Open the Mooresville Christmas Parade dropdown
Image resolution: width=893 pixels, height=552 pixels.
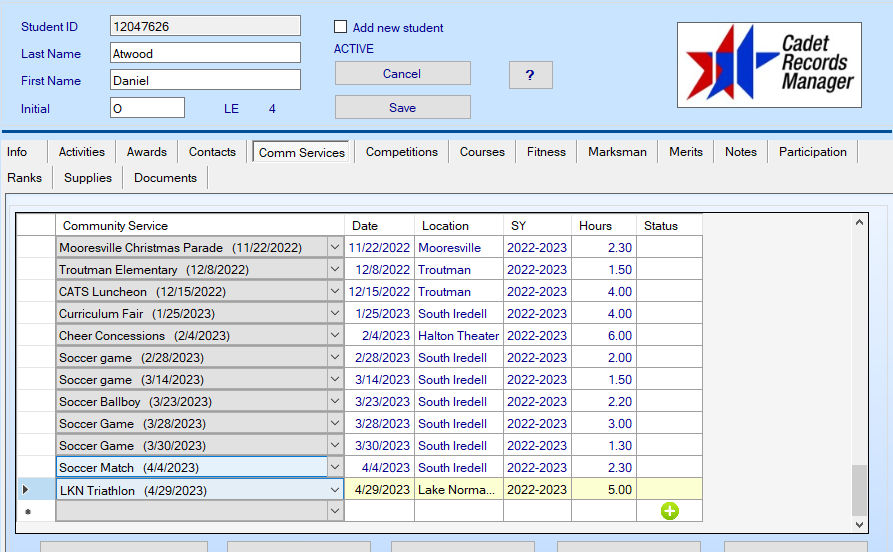334,248
